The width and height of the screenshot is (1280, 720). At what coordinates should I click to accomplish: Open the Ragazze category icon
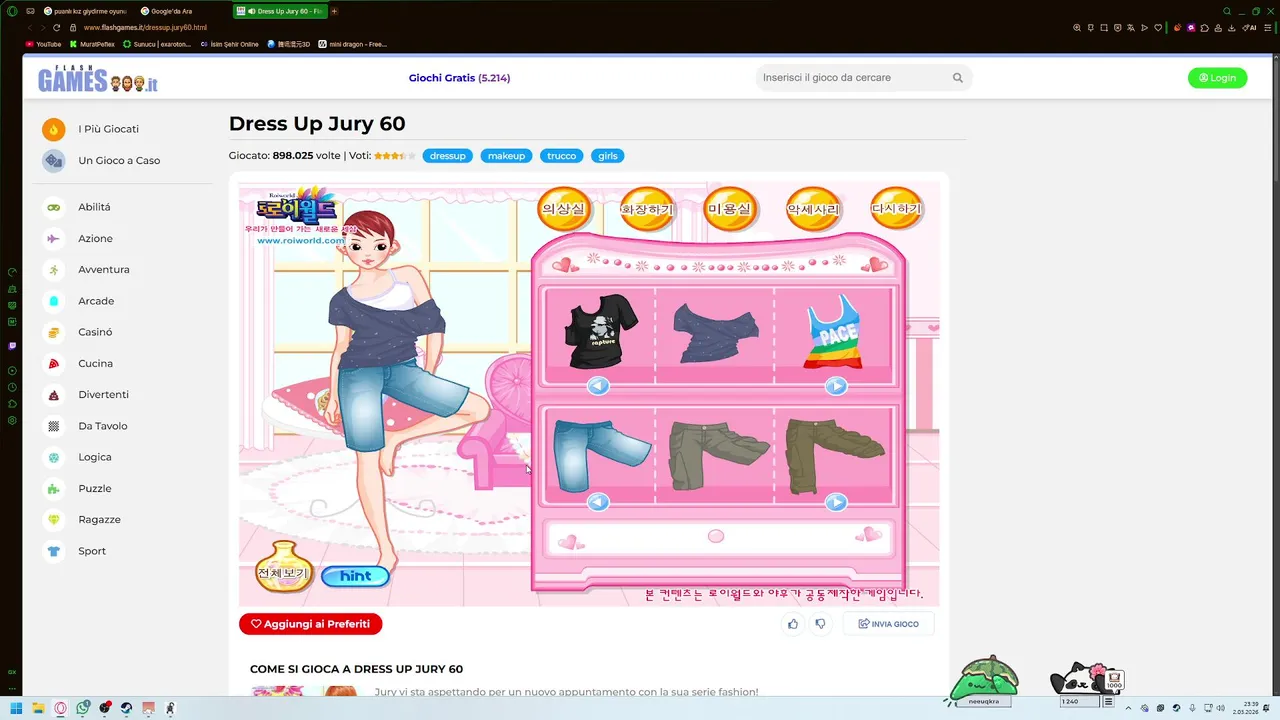(x=54, y=520)
